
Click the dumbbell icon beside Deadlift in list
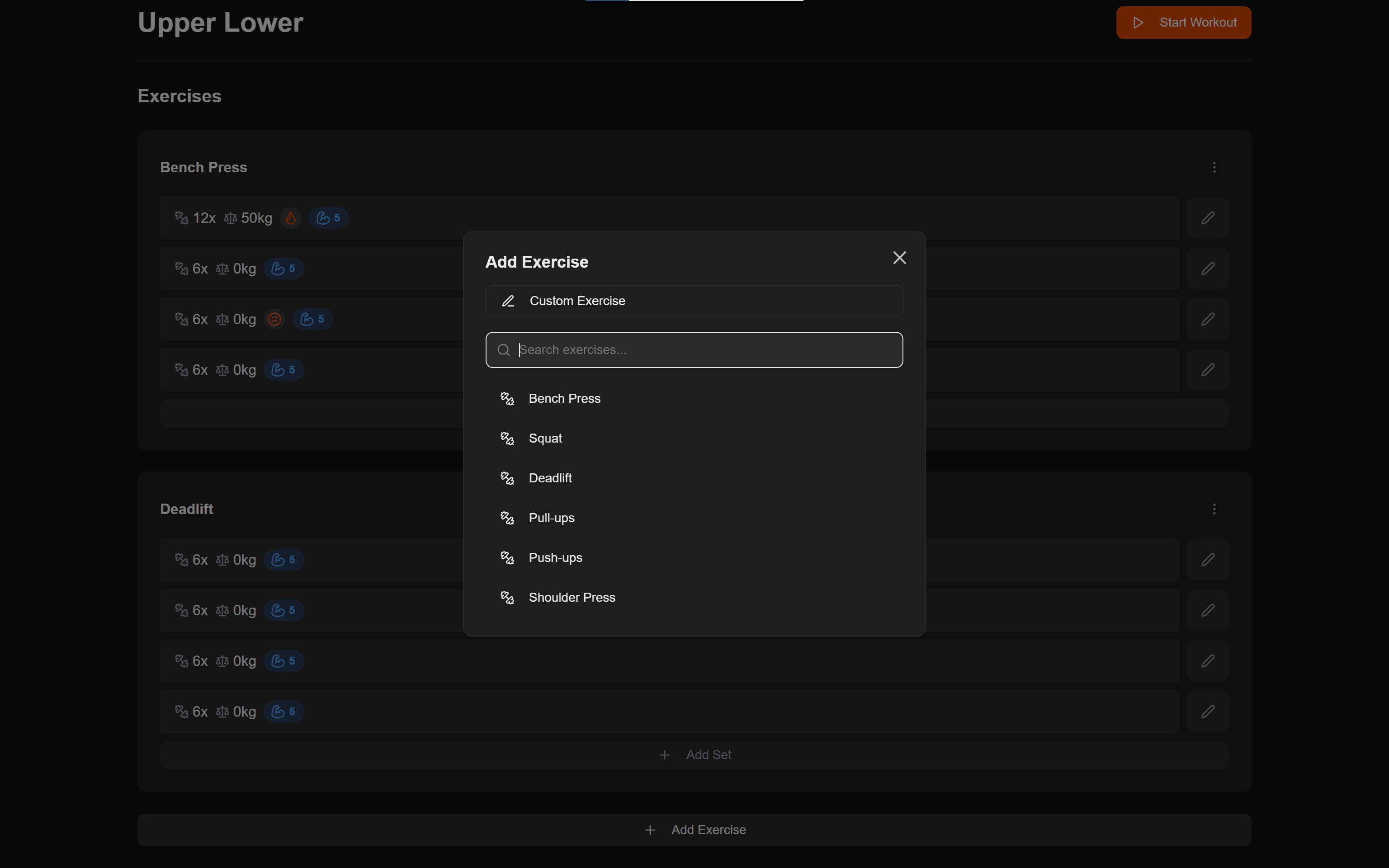click(x=507, y=478)
